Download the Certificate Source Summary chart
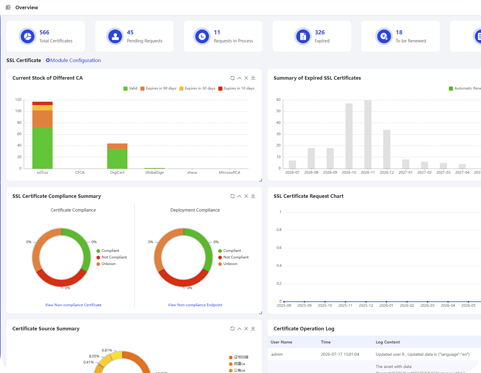This screenshot has height=373, width=481. click(253, 329)
